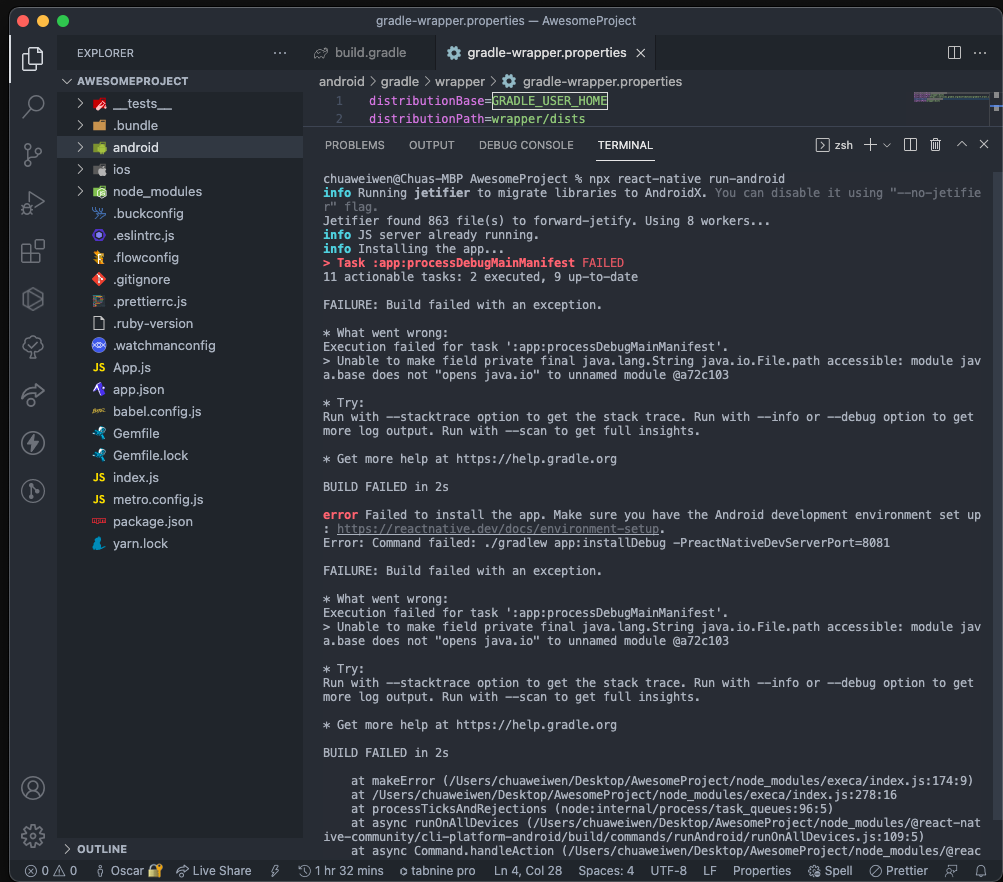Open yarn.lock file
Screen dimensions: 1003x882
pos(180,543)
